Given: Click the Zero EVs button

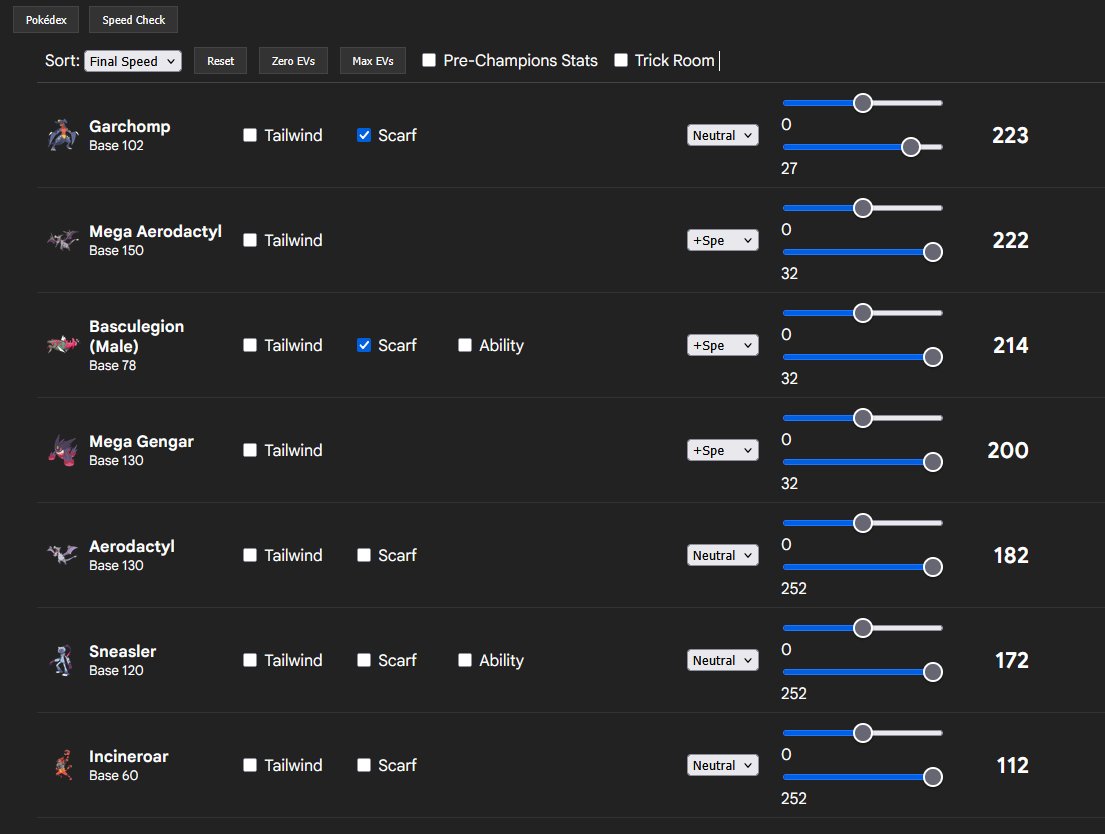Looking at the screenshot, I should [293, 61].
